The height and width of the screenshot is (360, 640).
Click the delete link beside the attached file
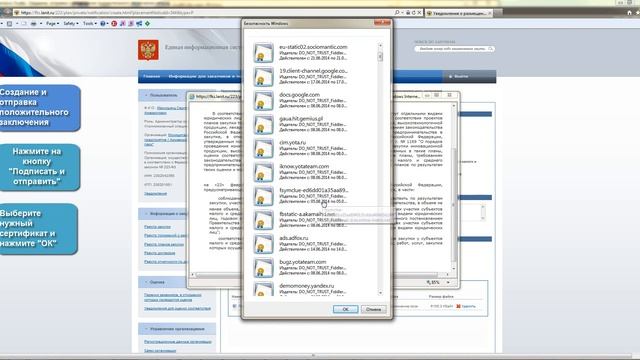click(468, 306)
